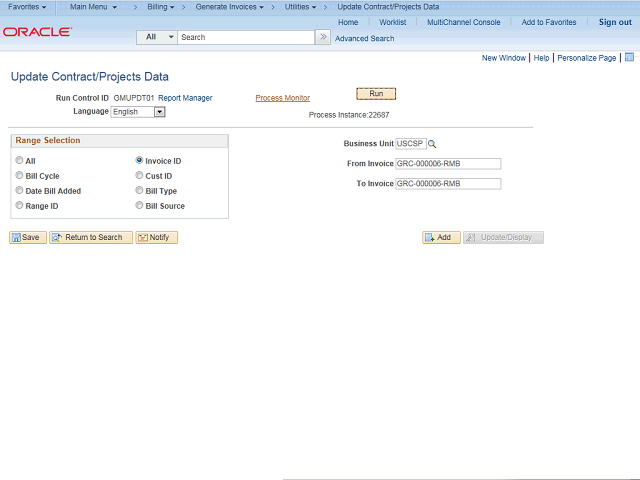Open the page settings grid icon near Personalize Page
Screen dimensions: 640x480
pos(629,58)
